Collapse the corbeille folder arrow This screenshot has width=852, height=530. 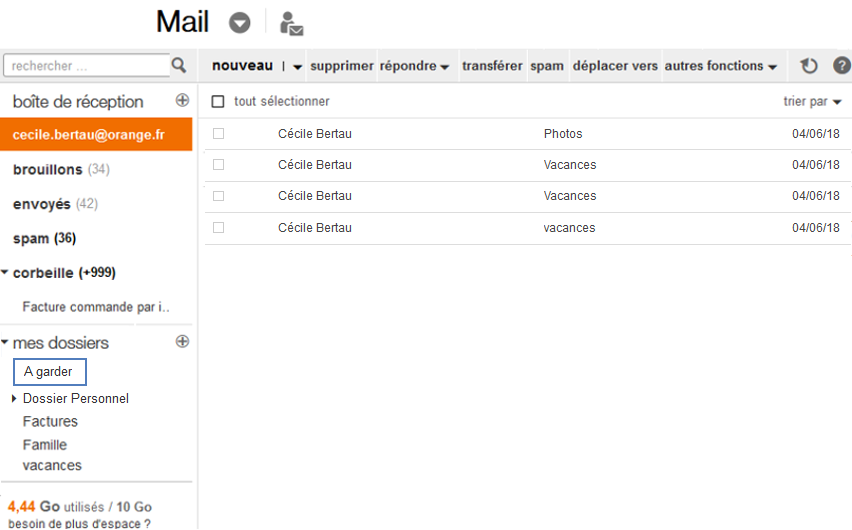4,272
